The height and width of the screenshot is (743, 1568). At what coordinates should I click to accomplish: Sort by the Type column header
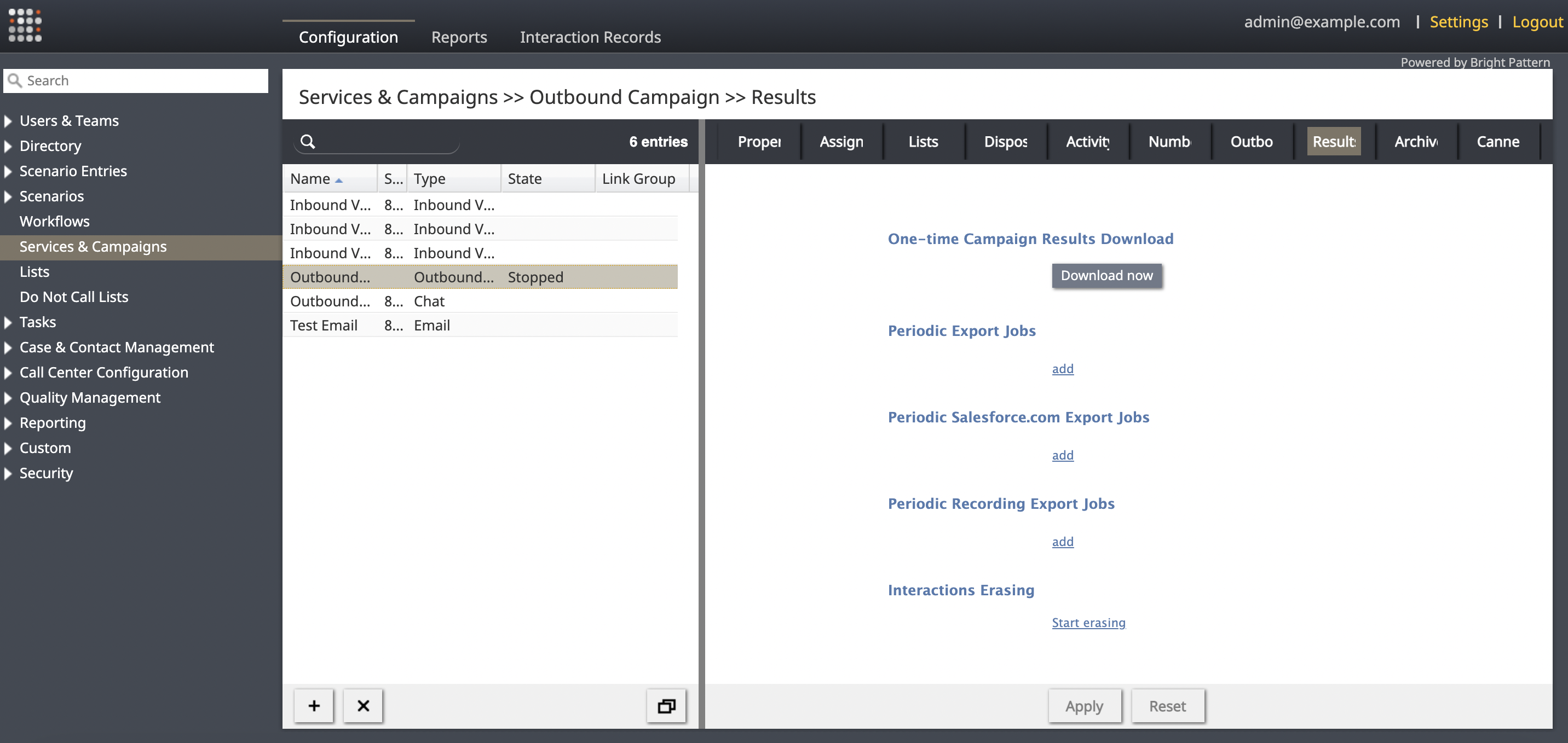[453, 179]
